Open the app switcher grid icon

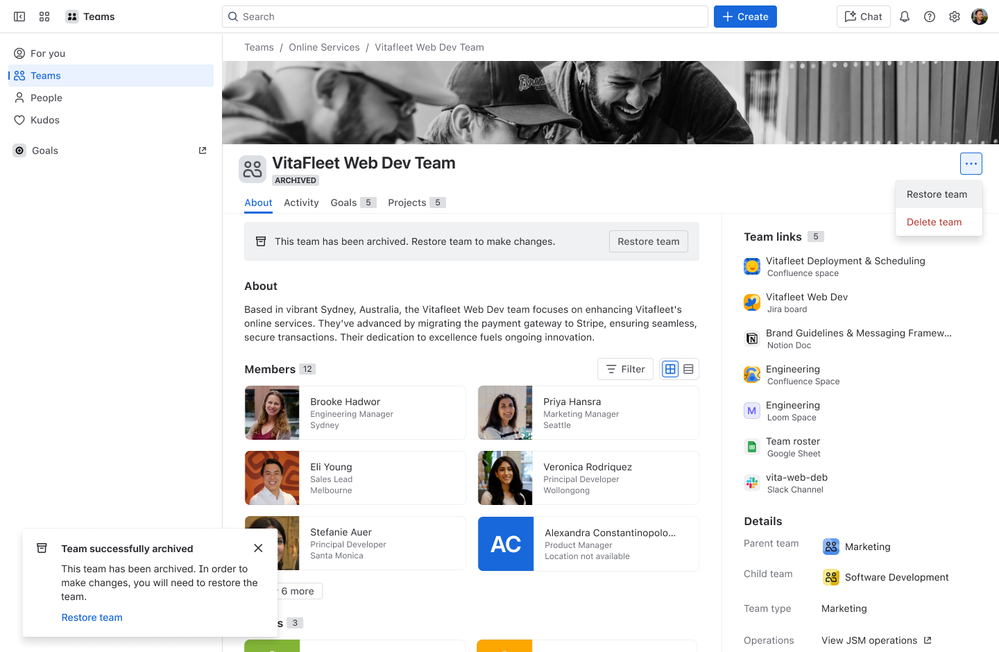tap(44, 17)
